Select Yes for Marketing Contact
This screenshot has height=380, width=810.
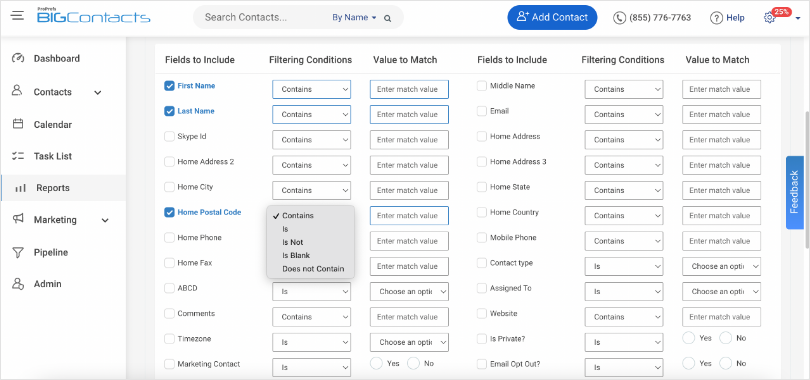pyautogui.click(x=377, y=363)
